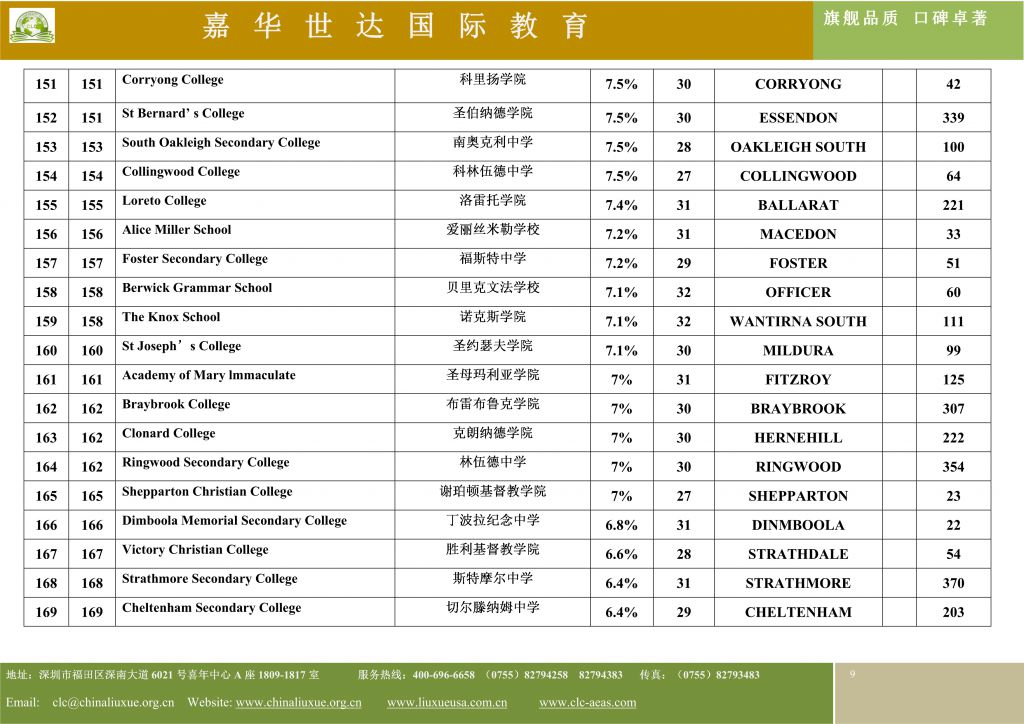The height and width of the screenshot is (724, 1024).
Task: Click the OAKLEIGH SOUTH location cell
Action: 798,147
